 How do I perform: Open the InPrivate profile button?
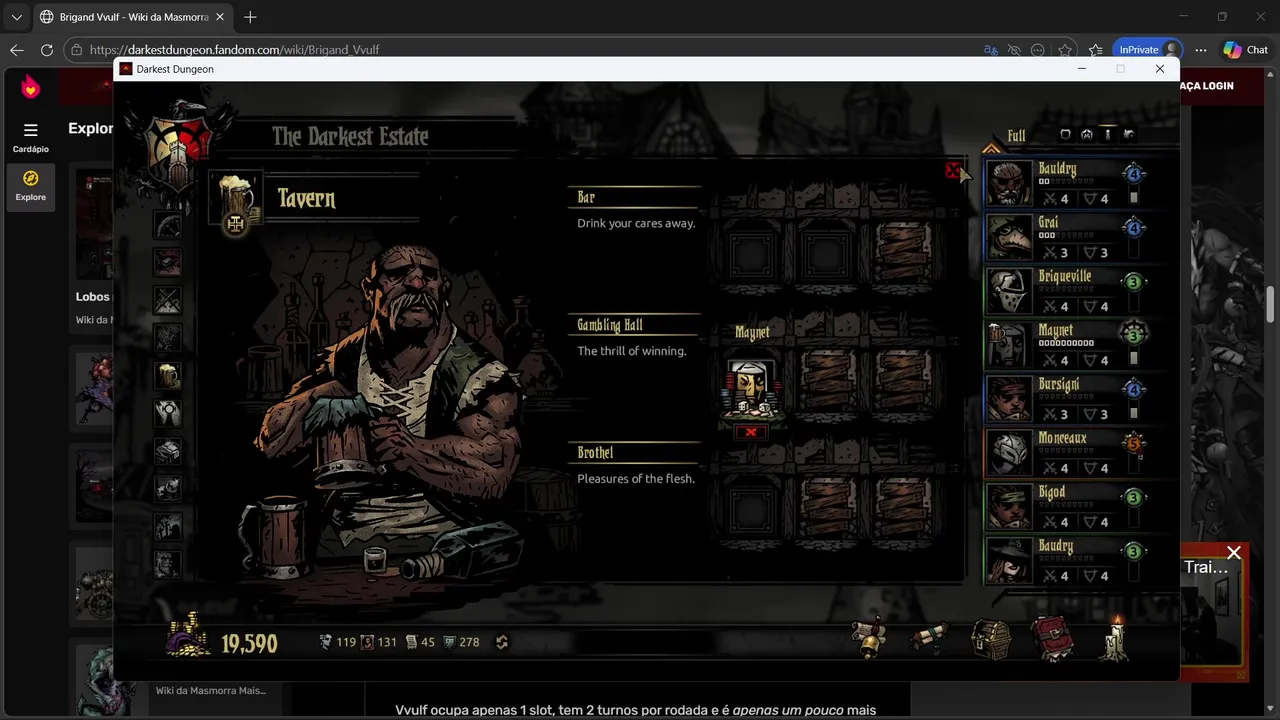(1148, 50)
